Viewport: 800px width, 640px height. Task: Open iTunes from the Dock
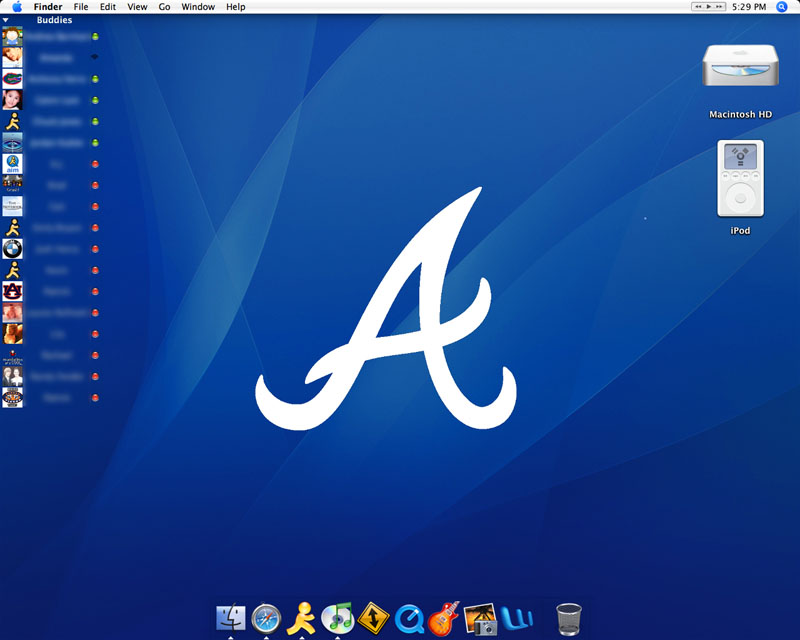(x=337, y=618)
